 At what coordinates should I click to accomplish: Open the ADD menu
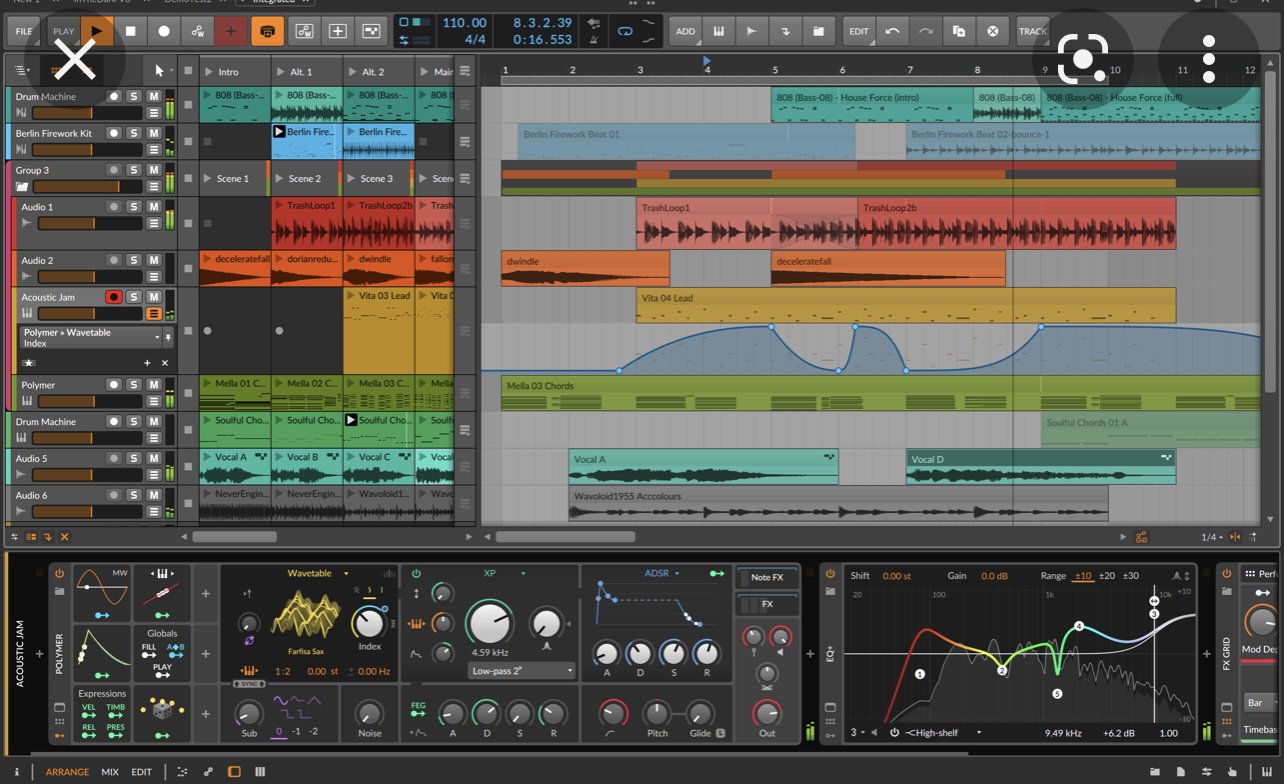tap(685, 31)
